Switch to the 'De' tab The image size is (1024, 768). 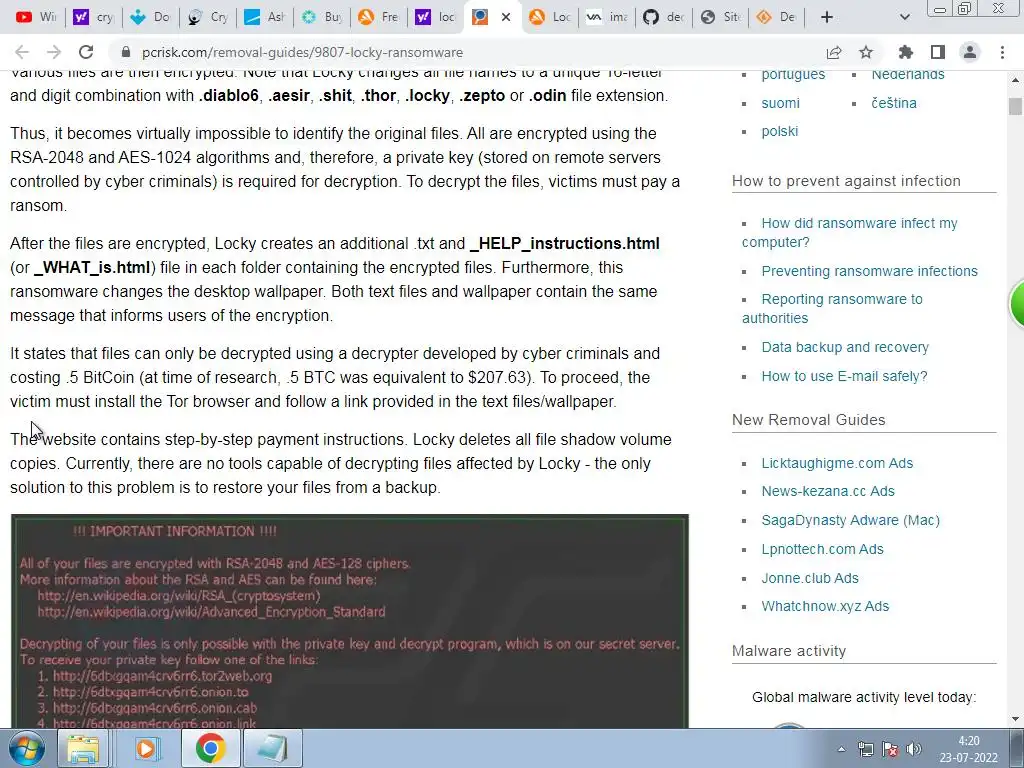pyautogui.click(x=776, y=17)
